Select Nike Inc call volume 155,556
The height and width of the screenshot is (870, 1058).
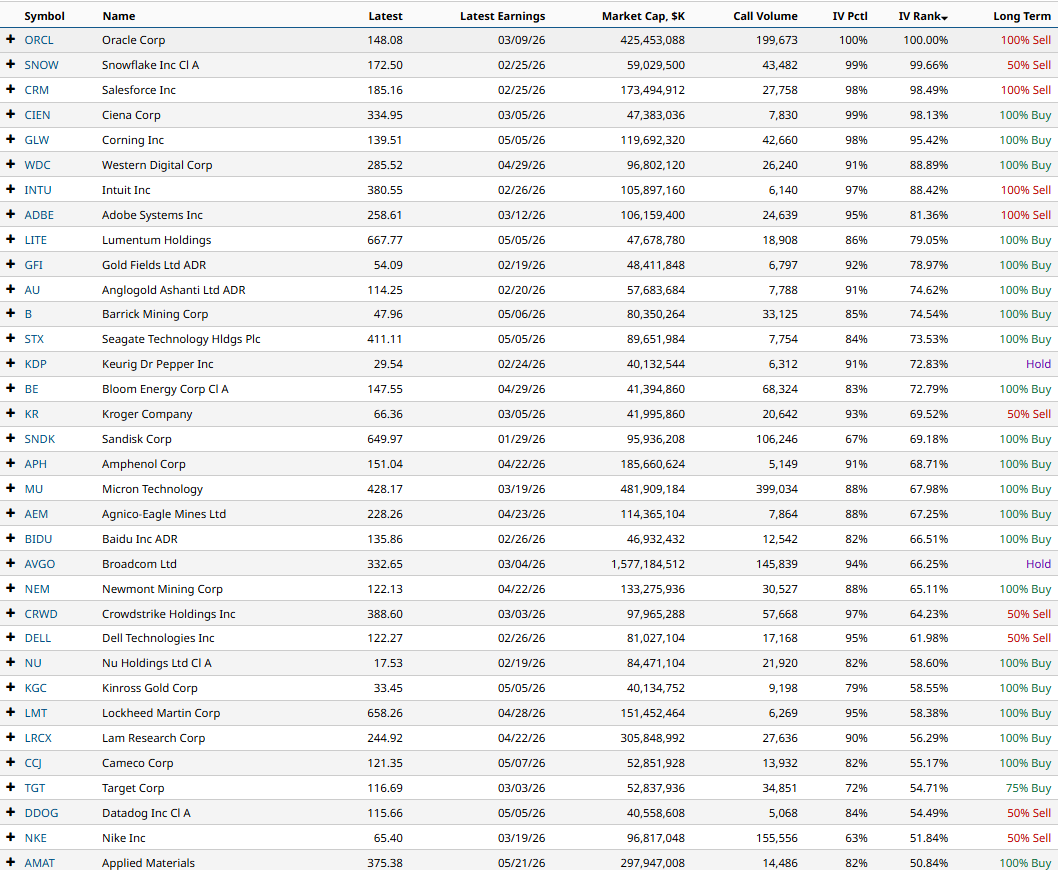point(777,838)
